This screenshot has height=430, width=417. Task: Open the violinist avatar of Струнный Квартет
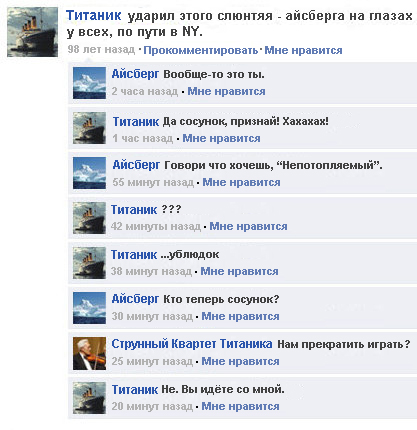[89, 353]
